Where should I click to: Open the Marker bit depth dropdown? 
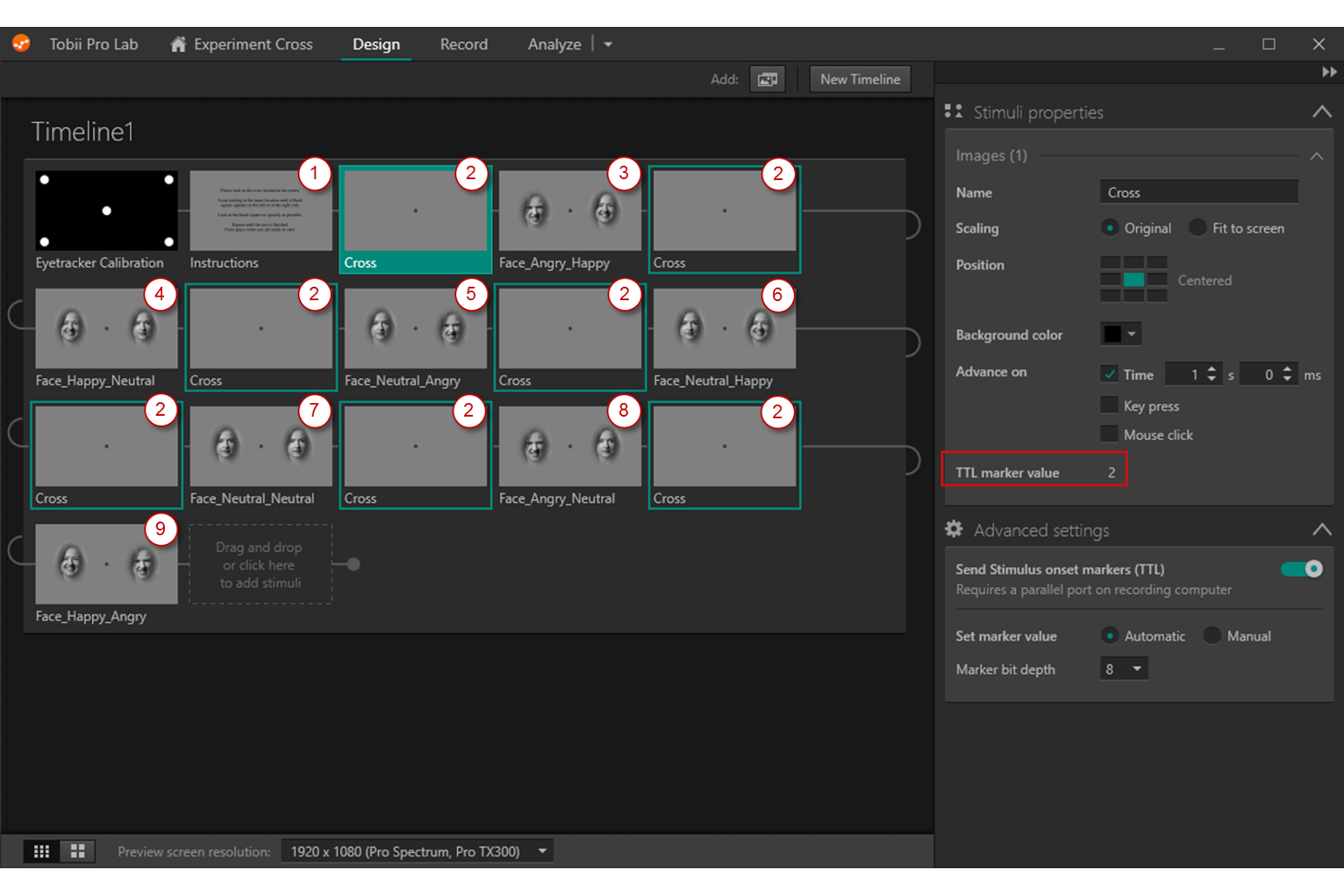tap(1124, 669)
